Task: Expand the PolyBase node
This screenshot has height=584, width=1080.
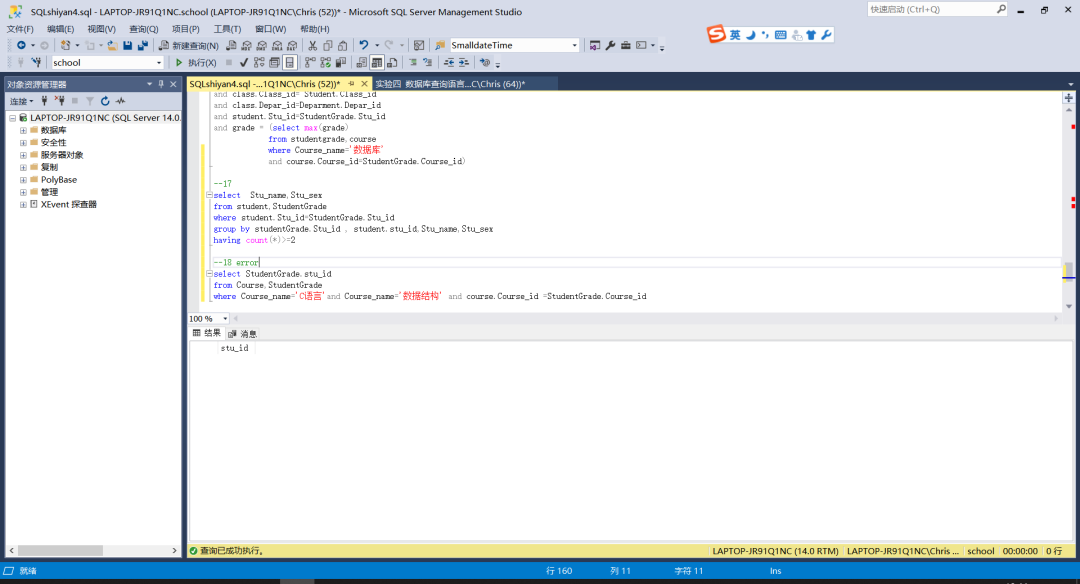Action: point(23,180)
